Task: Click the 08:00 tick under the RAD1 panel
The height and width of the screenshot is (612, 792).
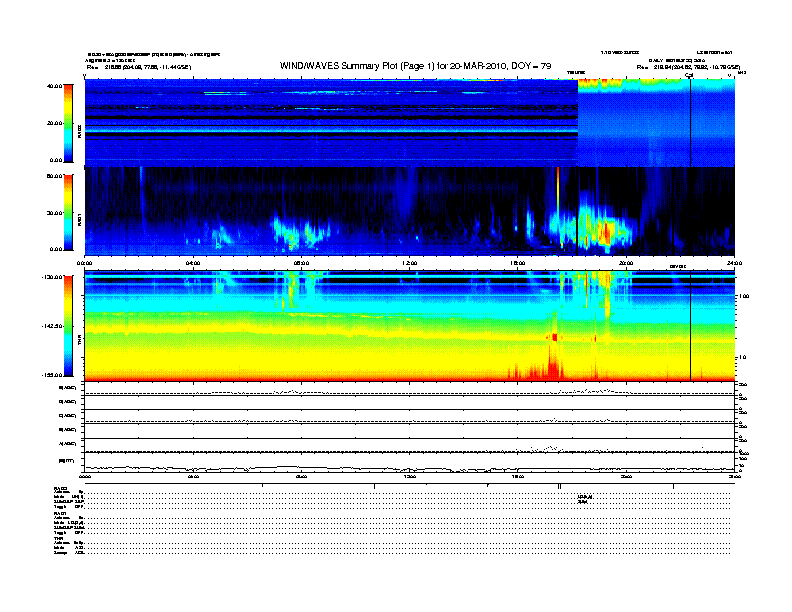Action: [x=302, y=263]
